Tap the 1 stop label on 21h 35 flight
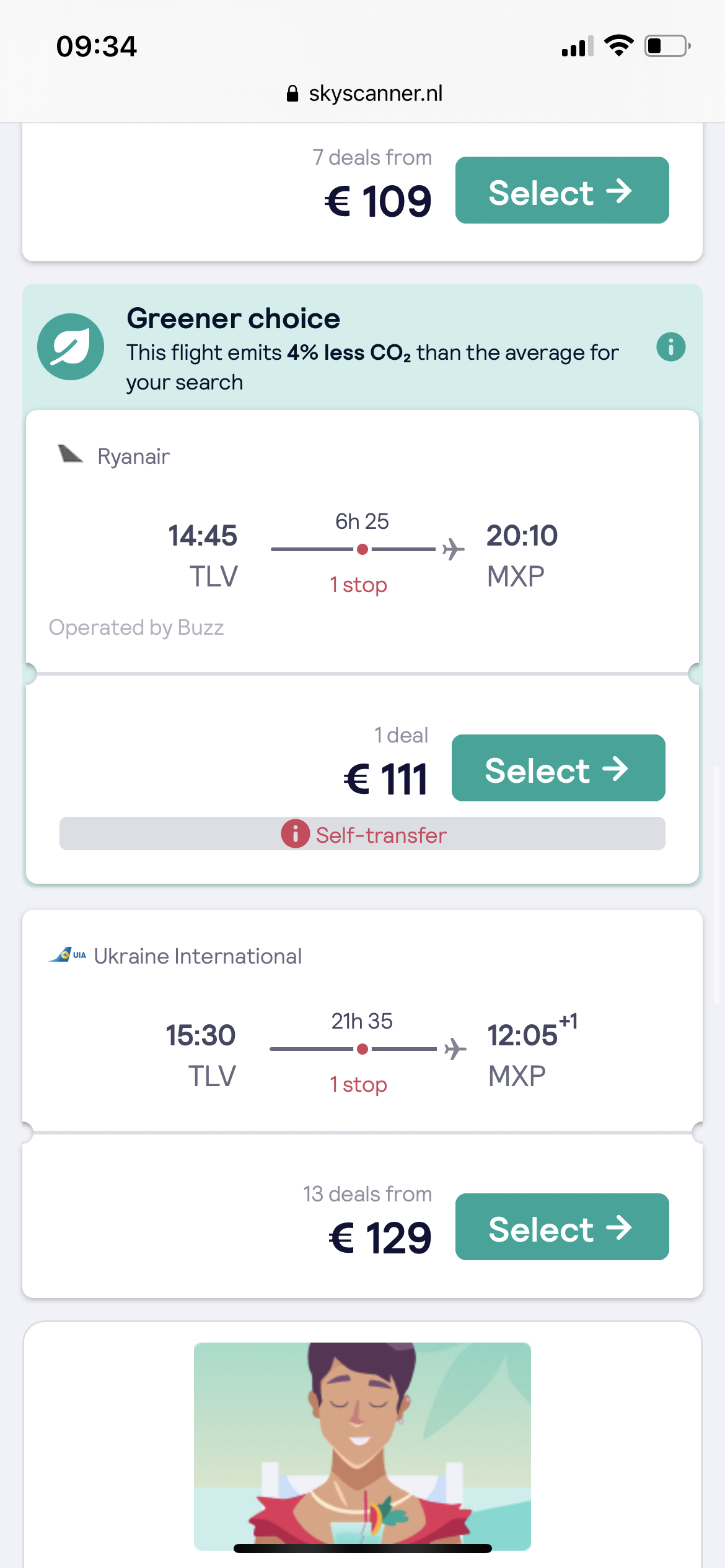This screenshot has width=725, height=1568. (359, 1084)
